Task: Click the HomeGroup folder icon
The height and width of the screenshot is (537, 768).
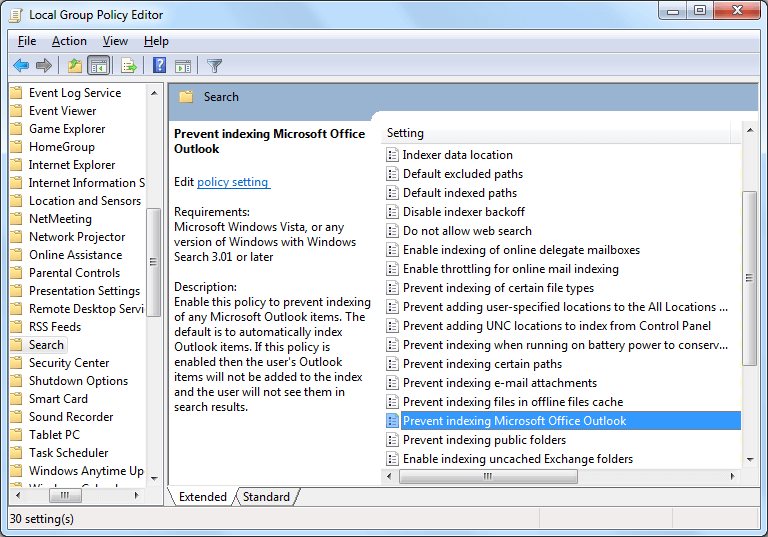Action: click(17, 147)
